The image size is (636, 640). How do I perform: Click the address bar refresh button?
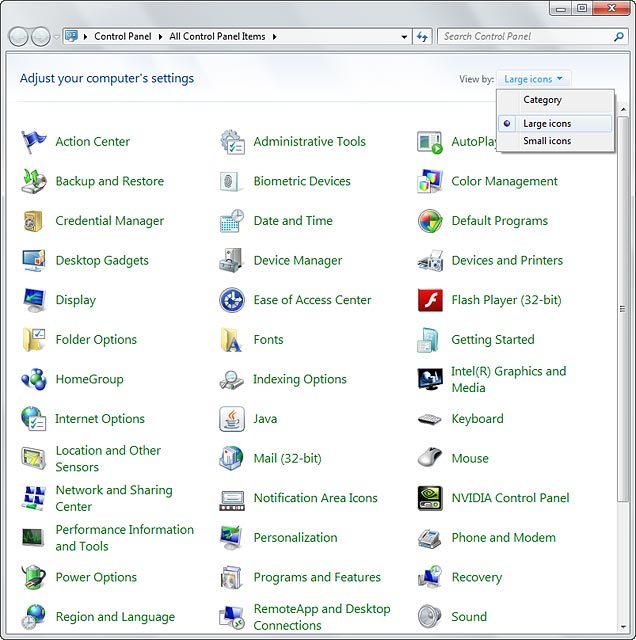click(422, 37)
